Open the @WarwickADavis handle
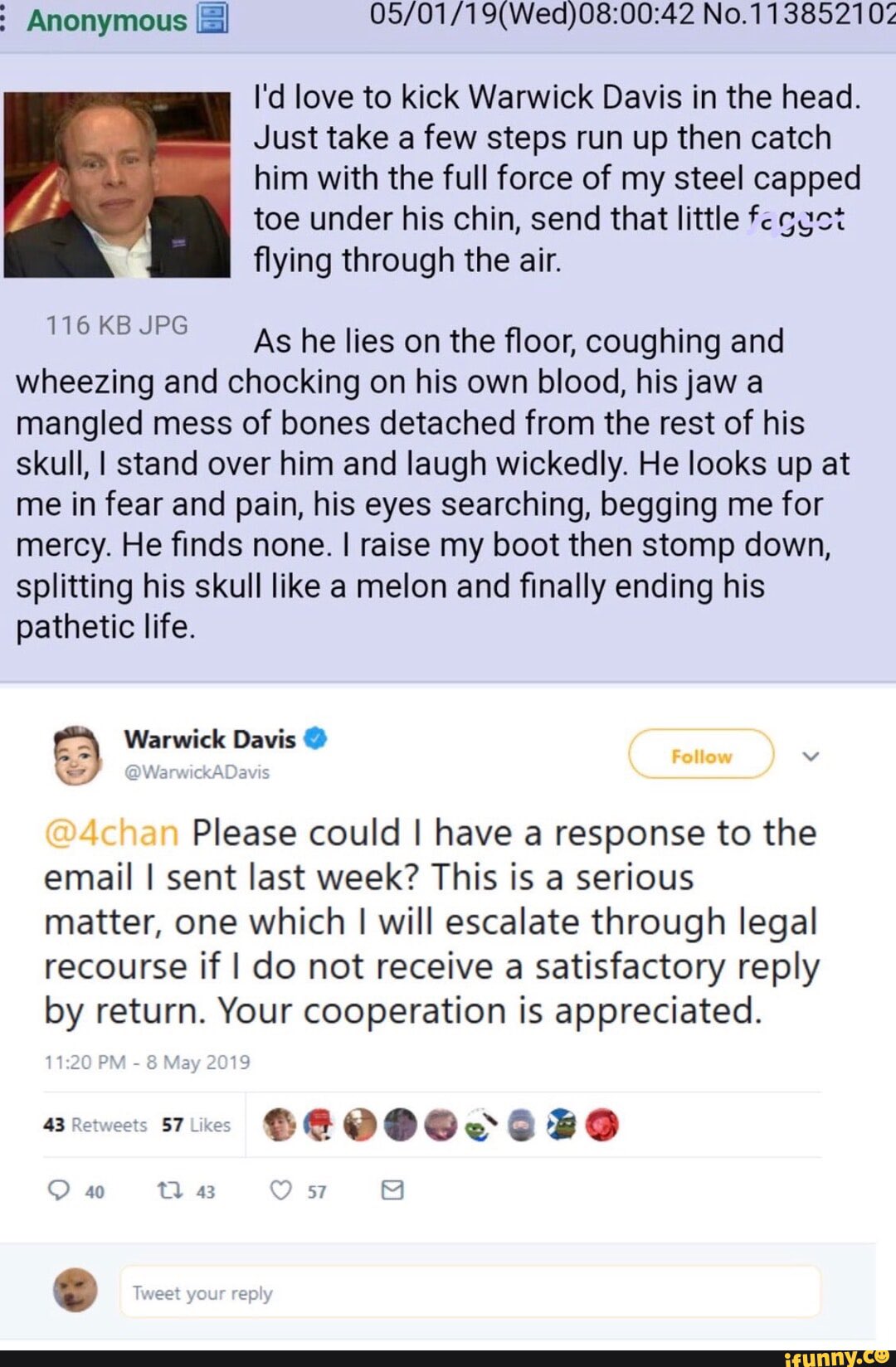 197,772
